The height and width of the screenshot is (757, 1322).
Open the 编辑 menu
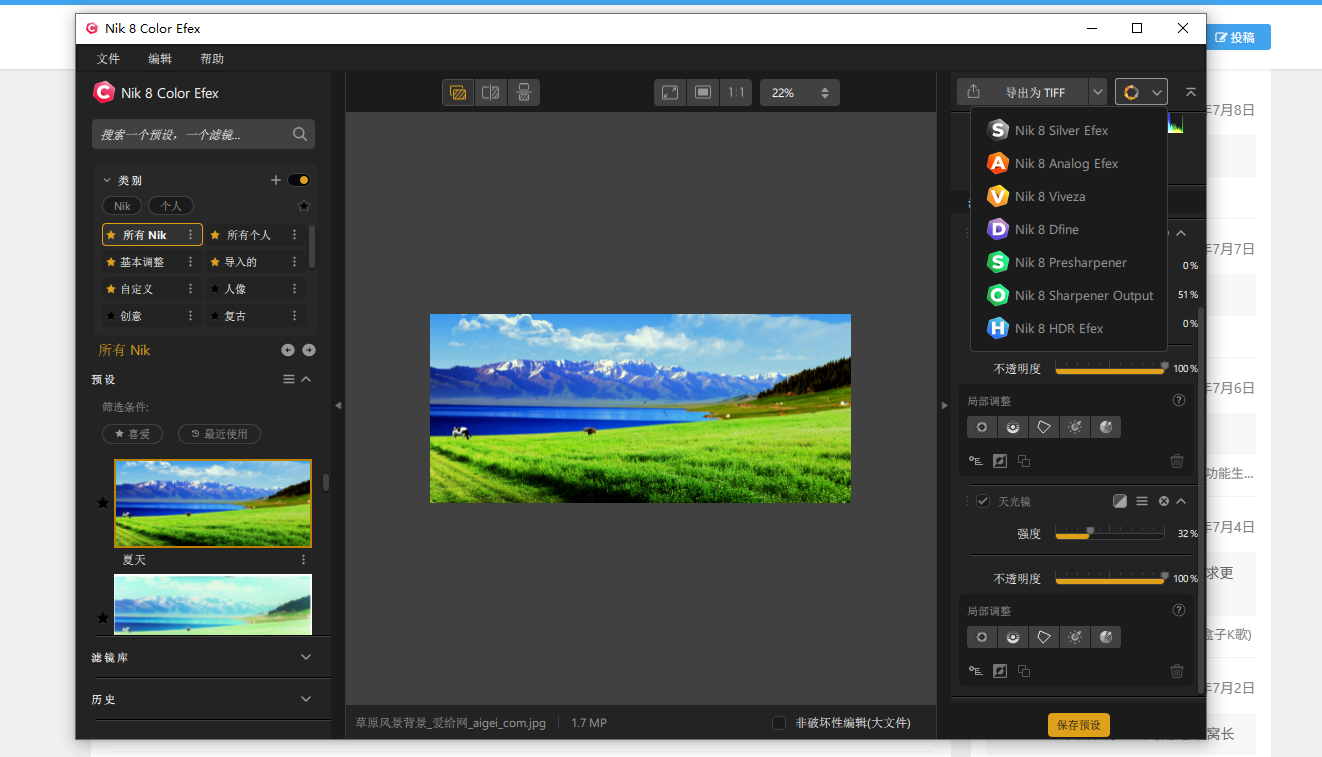click(x=160, y=59)
